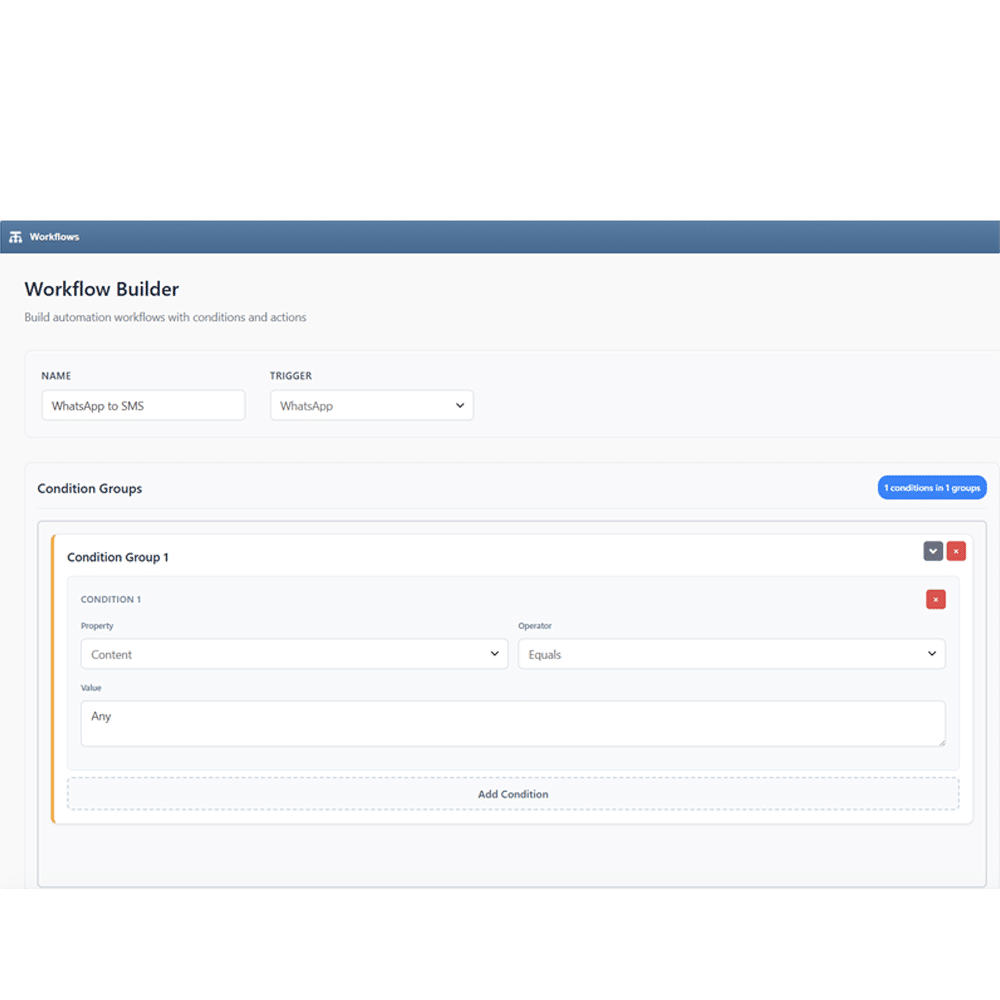Click the Workflows hierarchy icon in header

[x=15, y=237]
